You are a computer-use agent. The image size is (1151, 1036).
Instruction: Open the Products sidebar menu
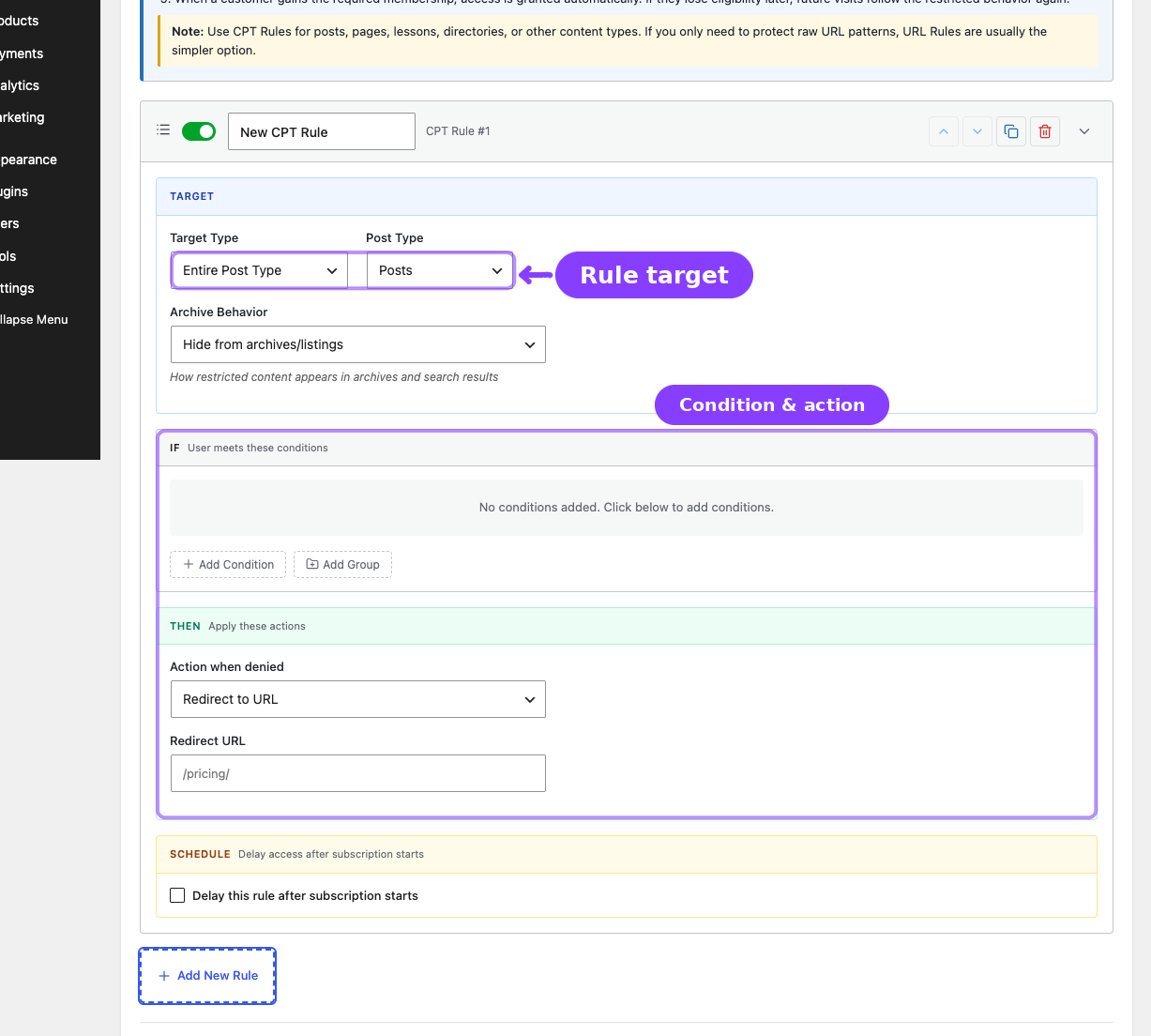[20, 21]
